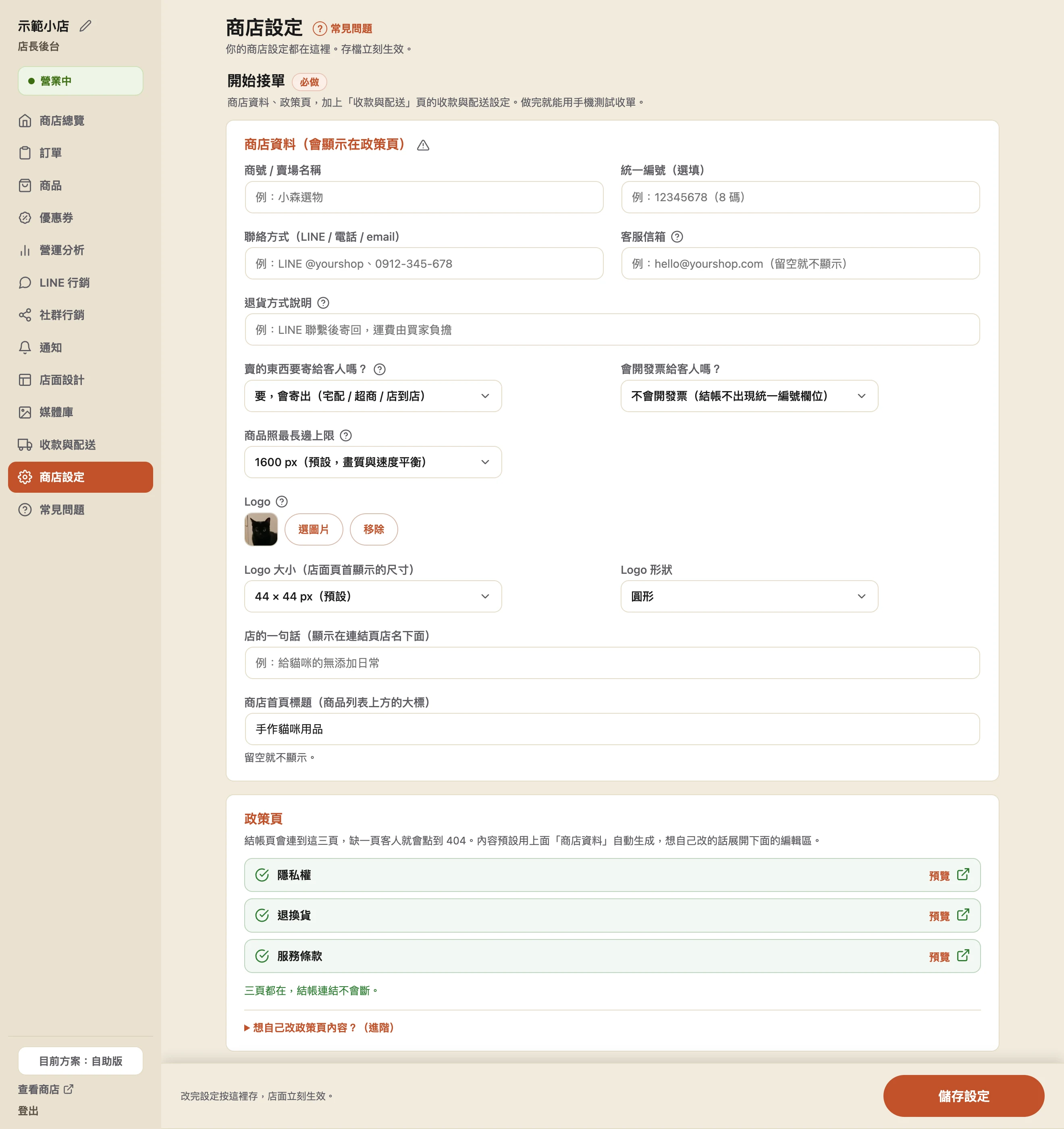The image size is (1064, 1129).
Task: Click the text 留空就不顯示。
Action: [281, 758]
